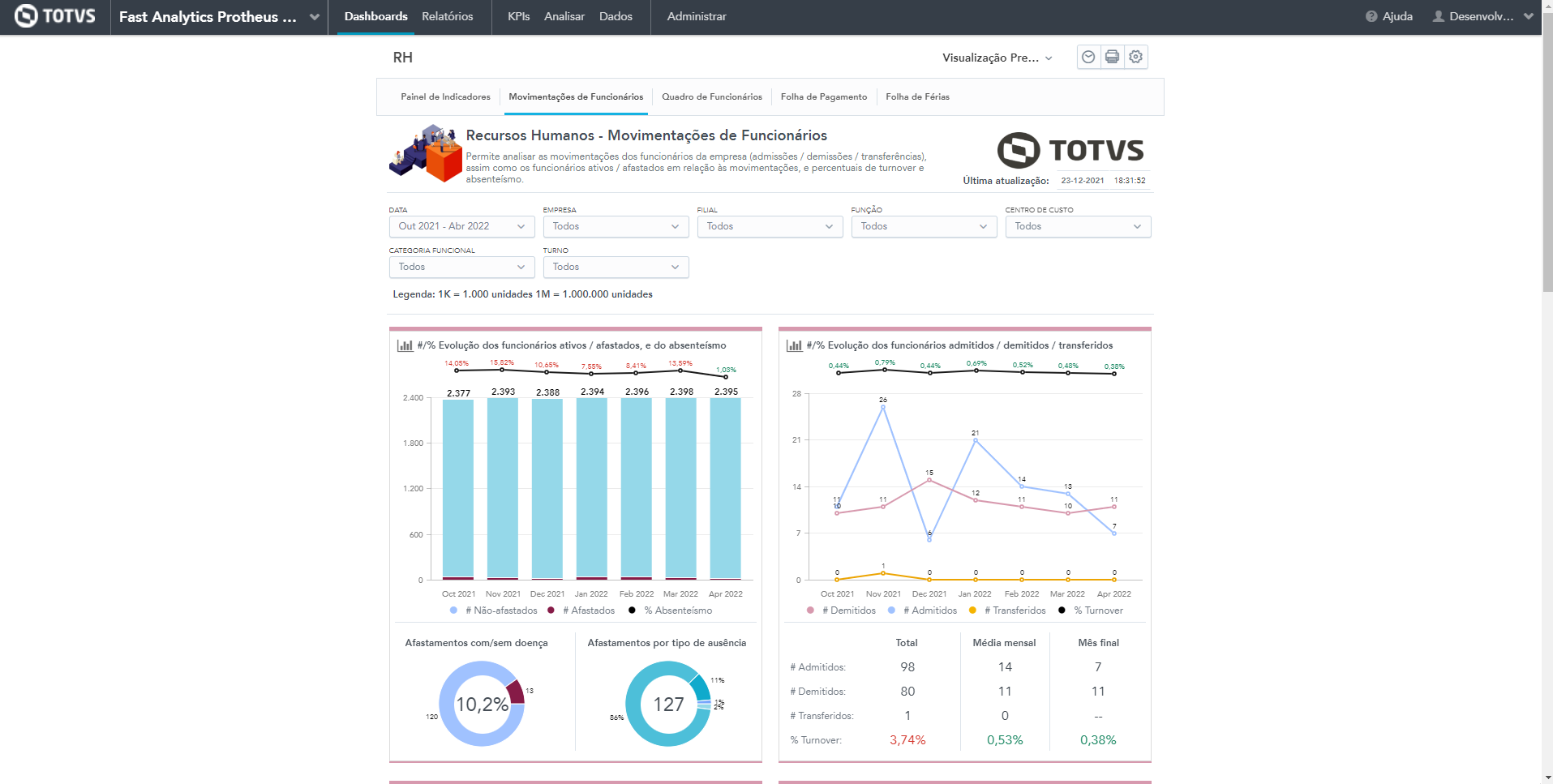Click chart icon of admitidos/demitidos panel
Screen dimensions: 1553x784
click(794, 345)
